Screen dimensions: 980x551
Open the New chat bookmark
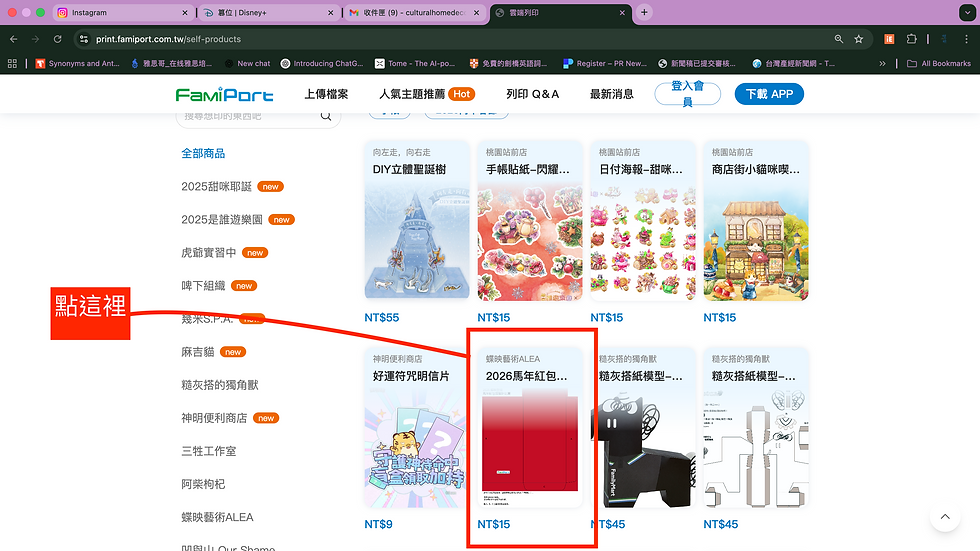click(x=248, y=63)
